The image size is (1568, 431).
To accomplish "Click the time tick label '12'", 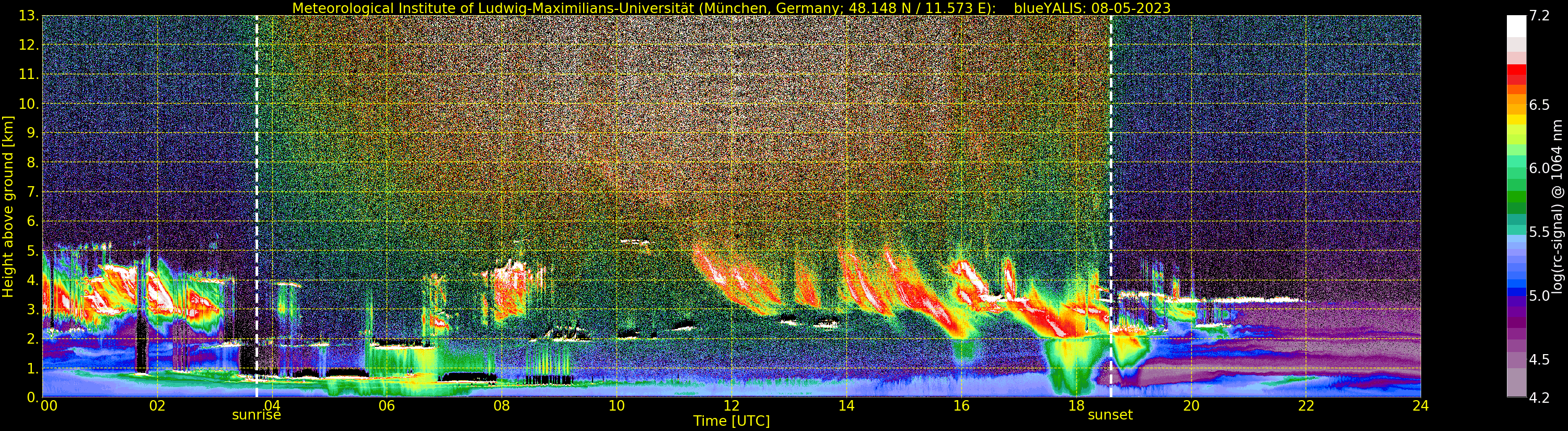I will 731,406.
